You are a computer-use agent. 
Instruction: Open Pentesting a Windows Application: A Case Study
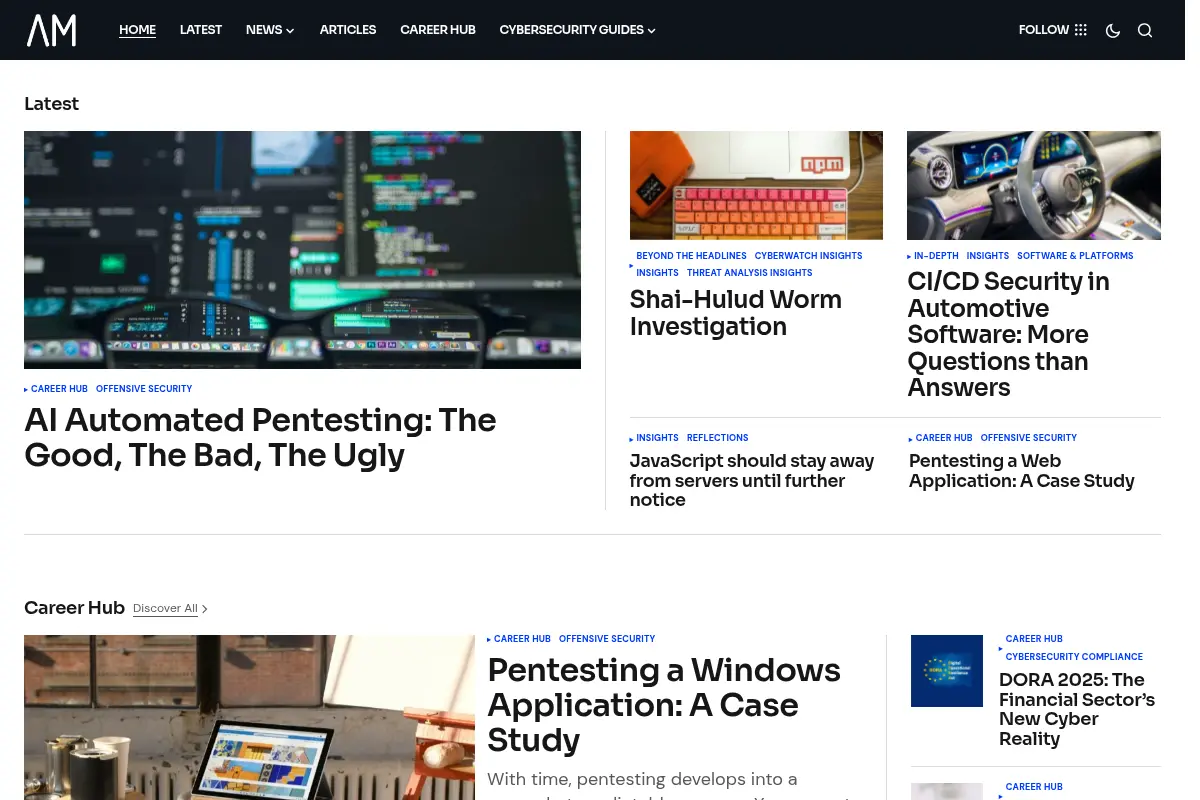point(664,705)
